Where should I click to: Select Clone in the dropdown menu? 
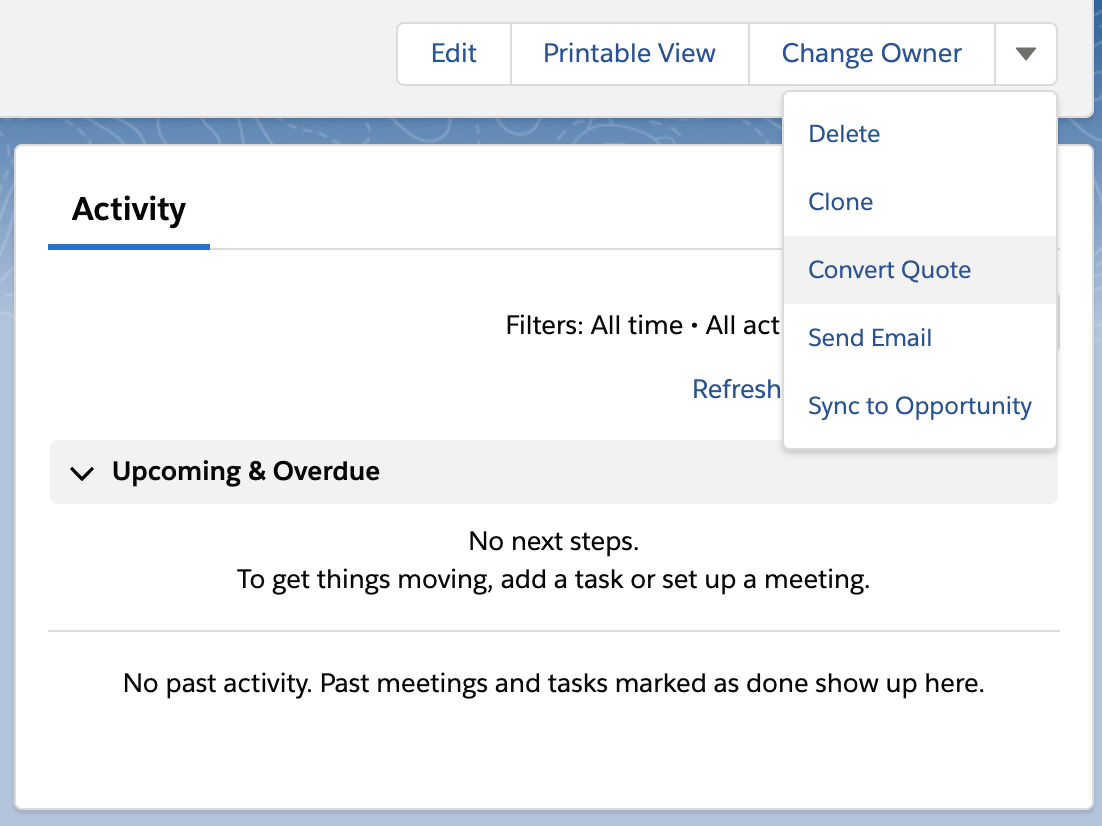click(x=840, y=202)
